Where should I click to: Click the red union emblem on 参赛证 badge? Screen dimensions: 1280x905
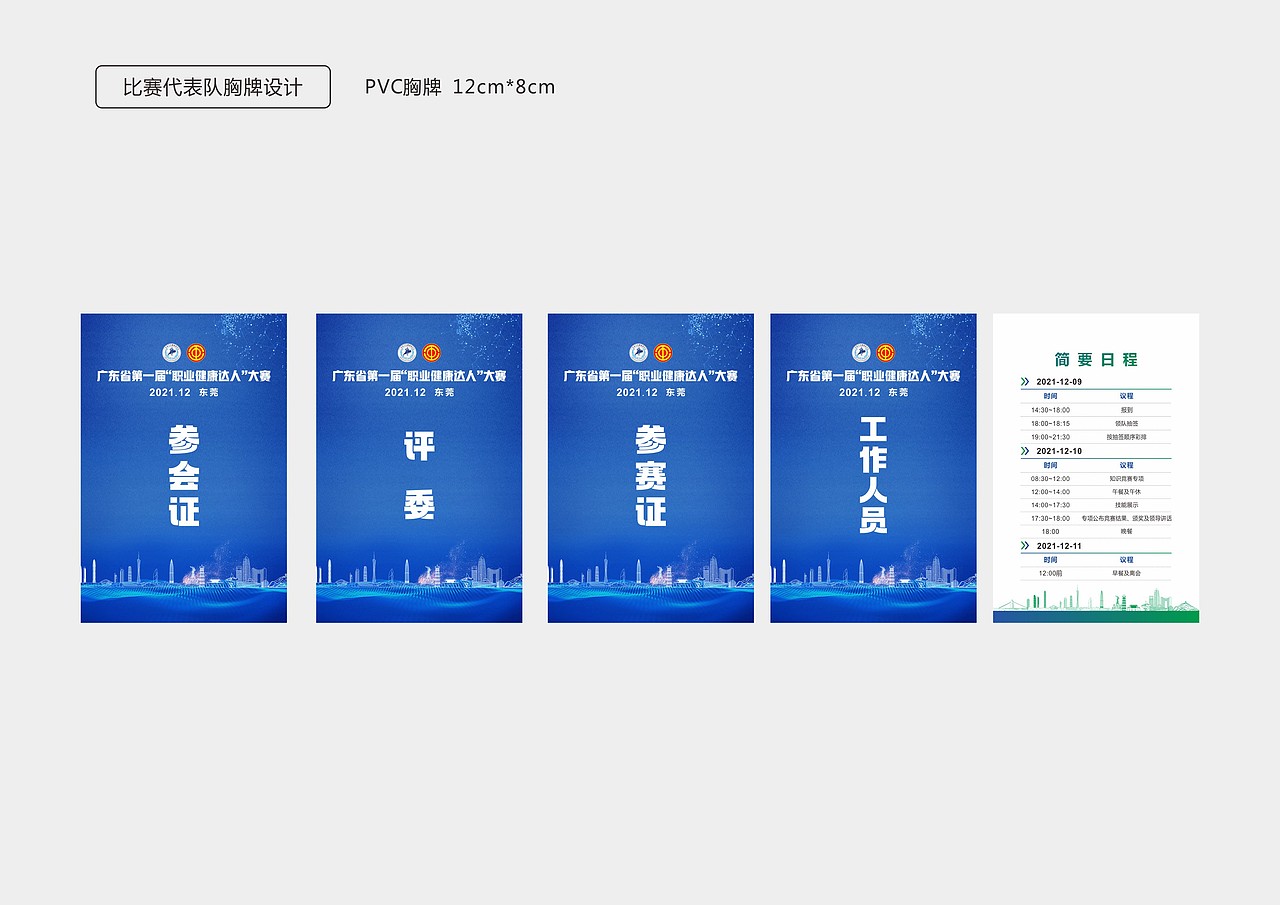click(661, 352)
